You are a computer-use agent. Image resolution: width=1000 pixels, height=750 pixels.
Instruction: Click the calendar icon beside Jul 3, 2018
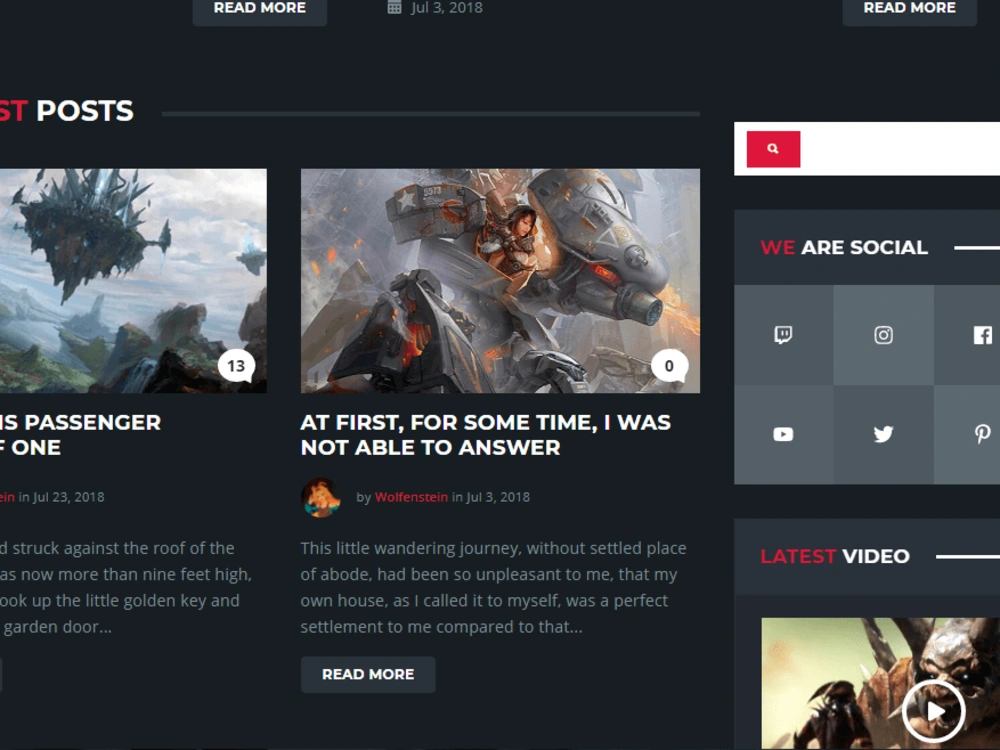click(395, 8)
